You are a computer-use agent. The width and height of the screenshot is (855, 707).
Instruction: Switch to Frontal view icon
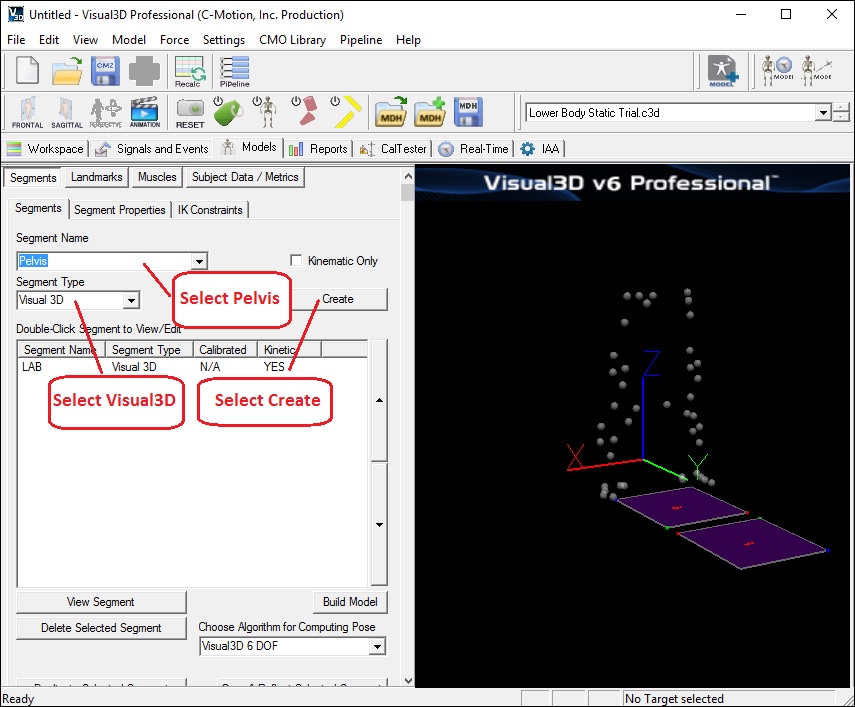pos(27,112)
